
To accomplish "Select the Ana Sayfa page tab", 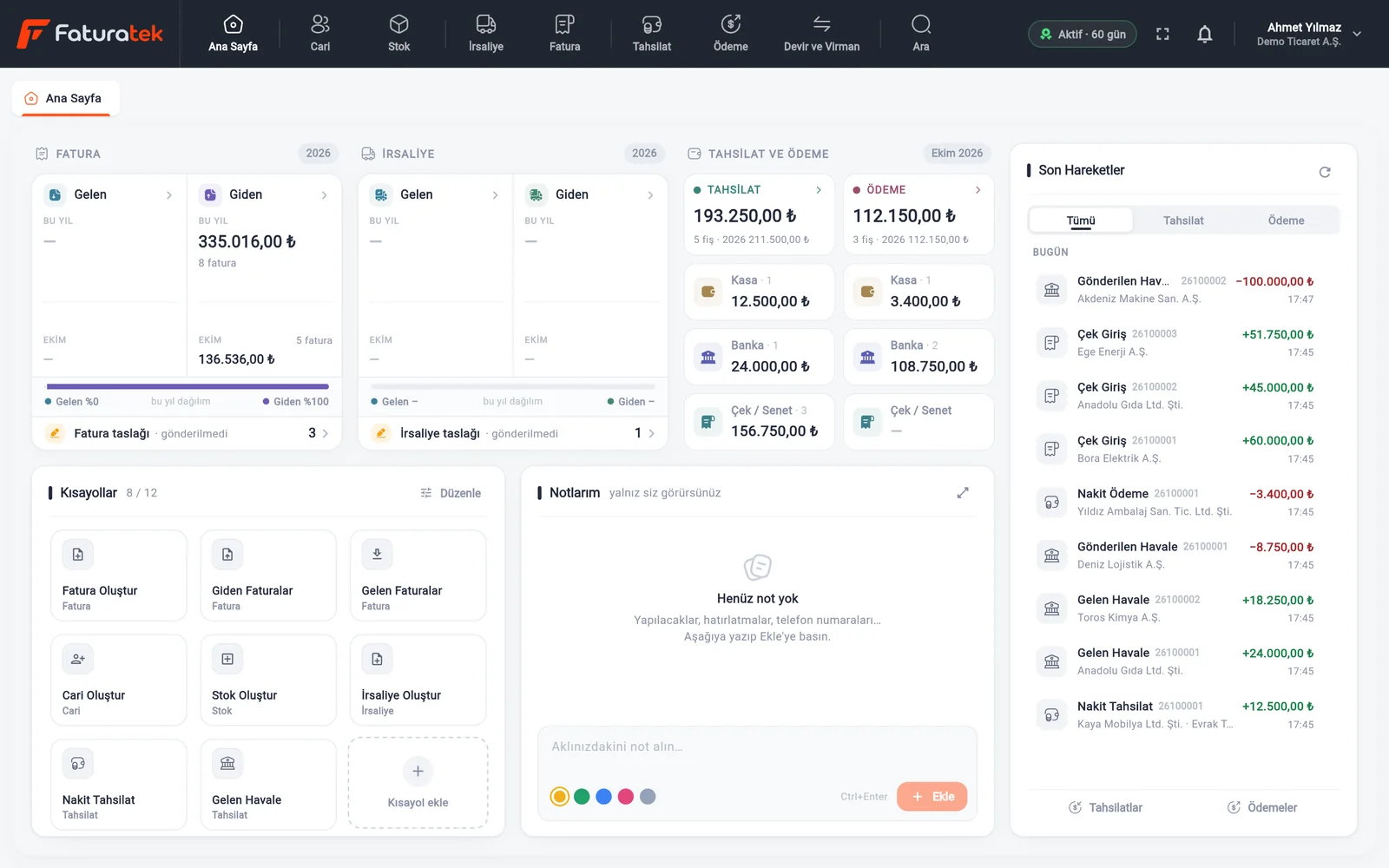I will pyautogui.click(x=66, y=98).
